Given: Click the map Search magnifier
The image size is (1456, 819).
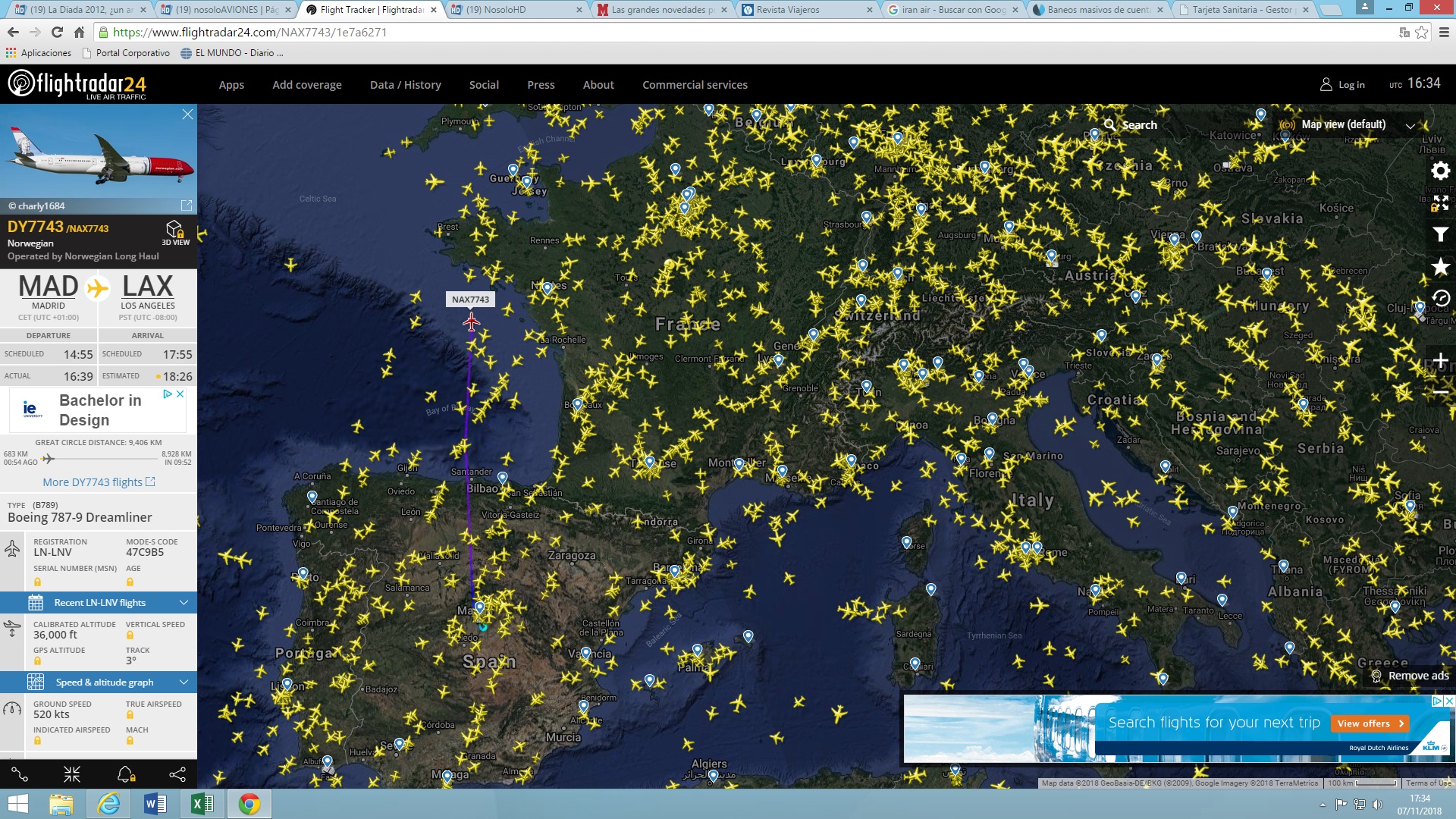Looking at the screenshot, I should [1109, 124].
